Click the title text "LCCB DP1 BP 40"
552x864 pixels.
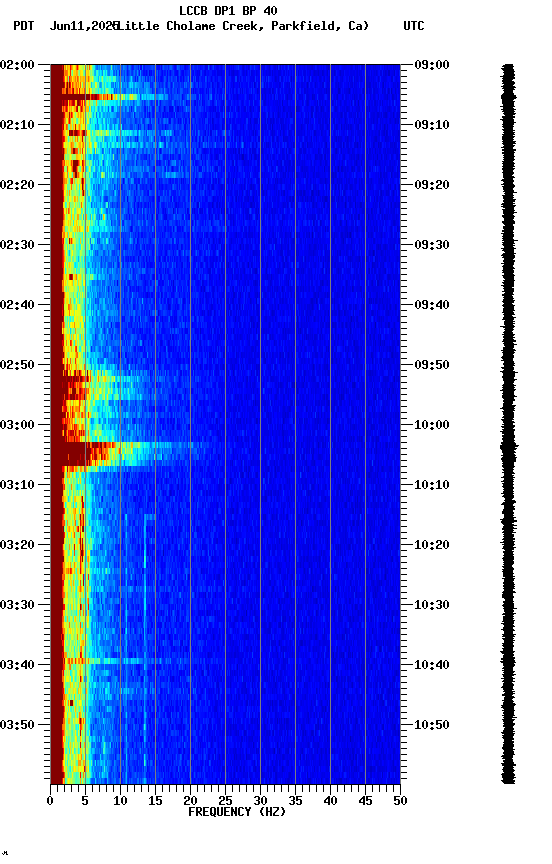pos(228,10)
